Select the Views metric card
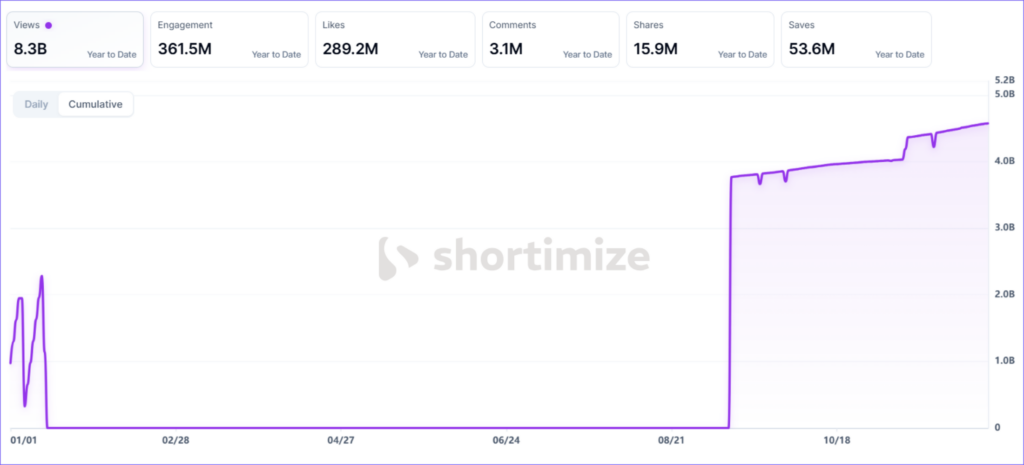Viewport: 1024px width, 465px height. pyautogui.click(x=75, y=40)
